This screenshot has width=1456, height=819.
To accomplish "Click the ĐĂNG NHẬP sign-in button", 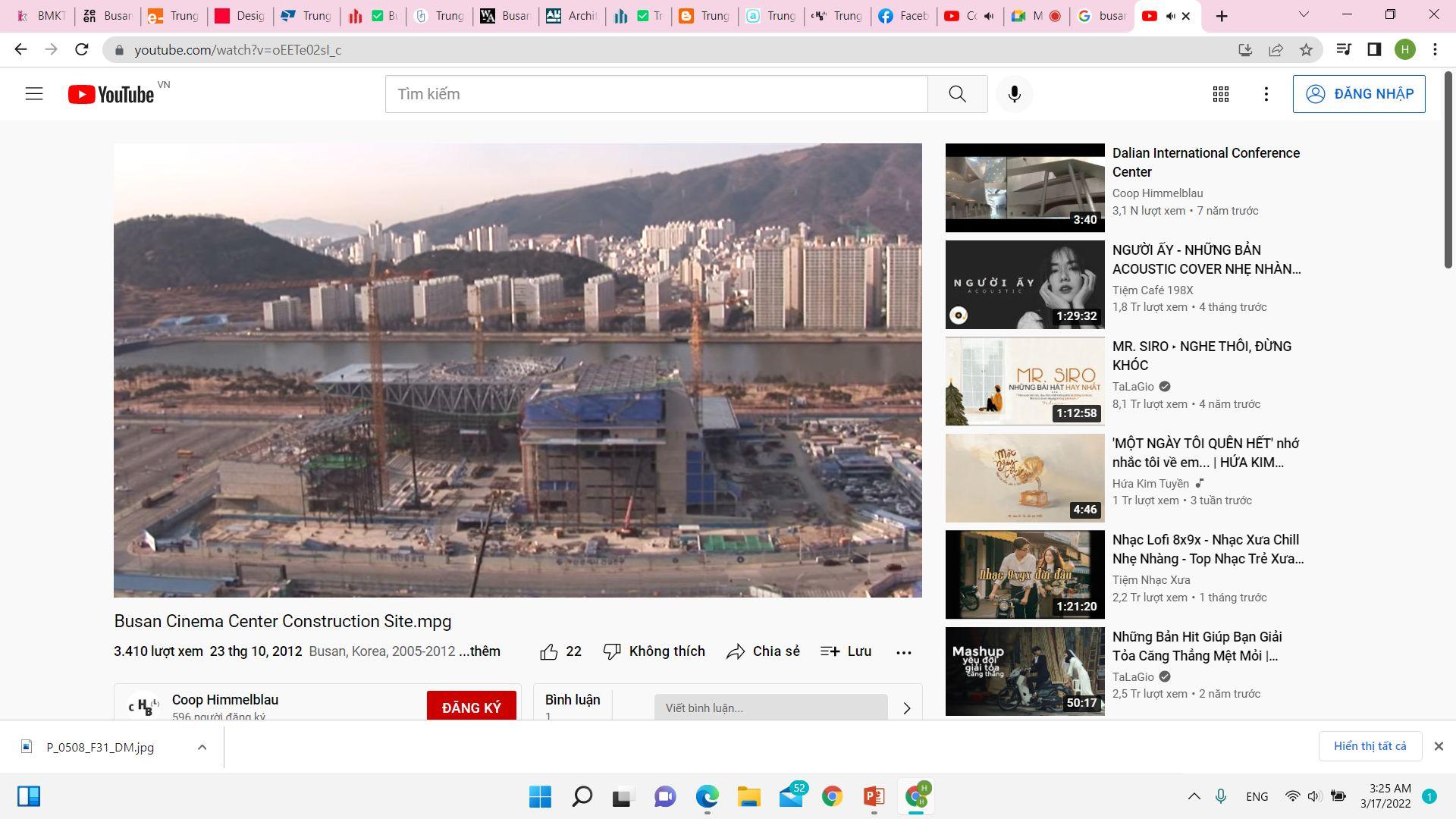I will (x=1358, y=94).
